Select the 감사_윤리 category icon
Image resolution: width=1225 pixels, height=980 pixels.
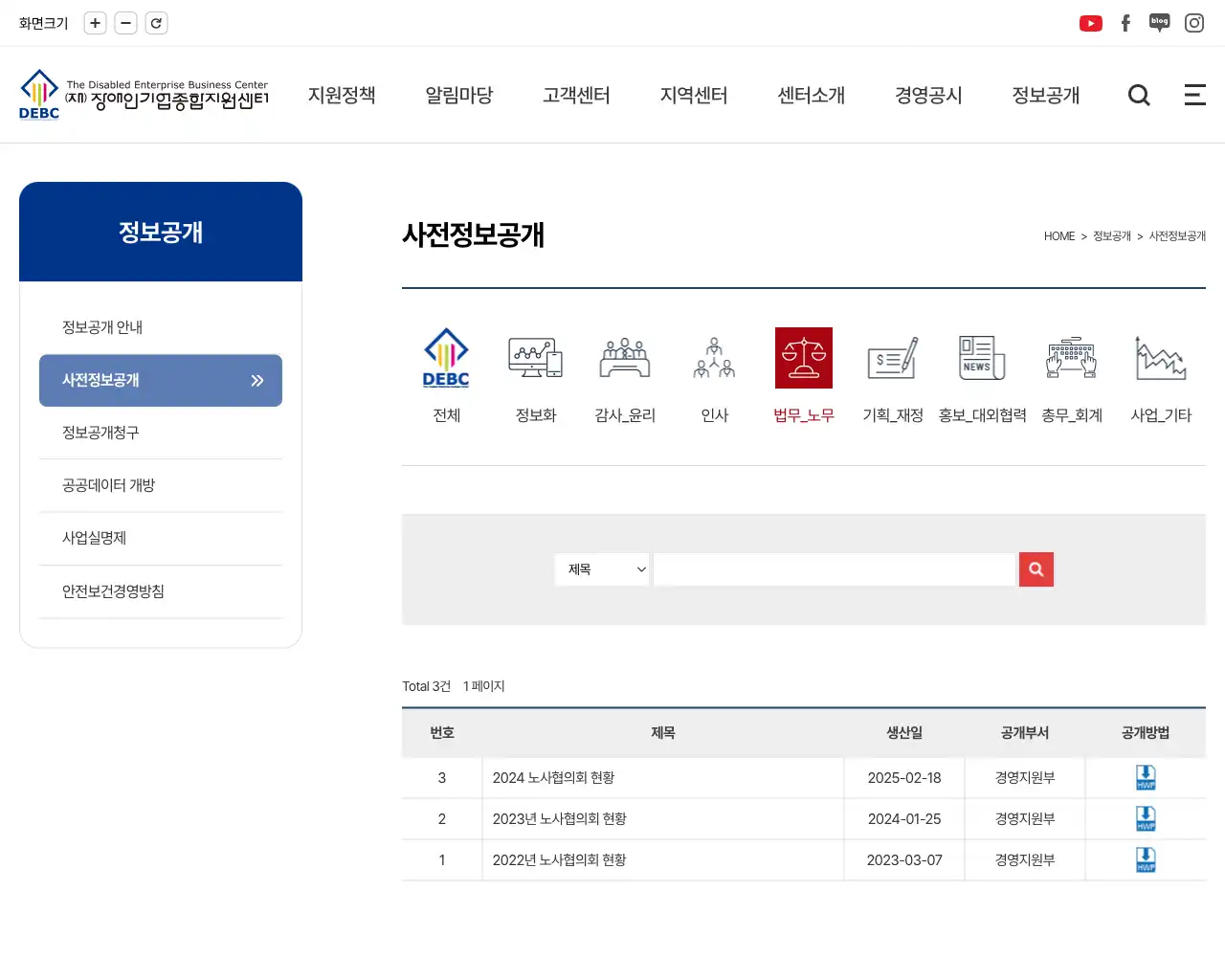click(x=625, y=358)
